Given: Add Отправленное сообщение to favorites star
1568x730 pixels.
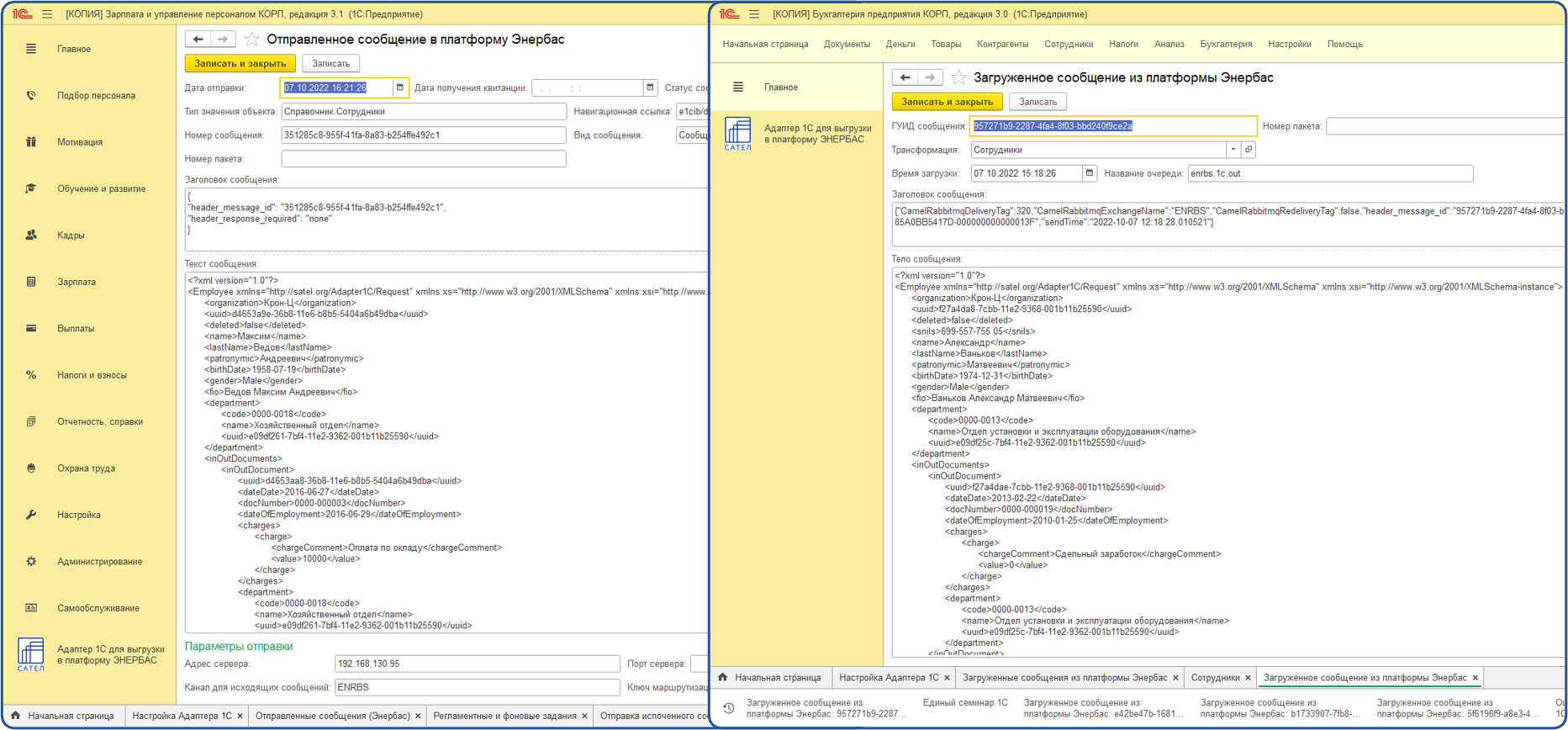Looking at the screenshot, I should (x=251, y=39).
